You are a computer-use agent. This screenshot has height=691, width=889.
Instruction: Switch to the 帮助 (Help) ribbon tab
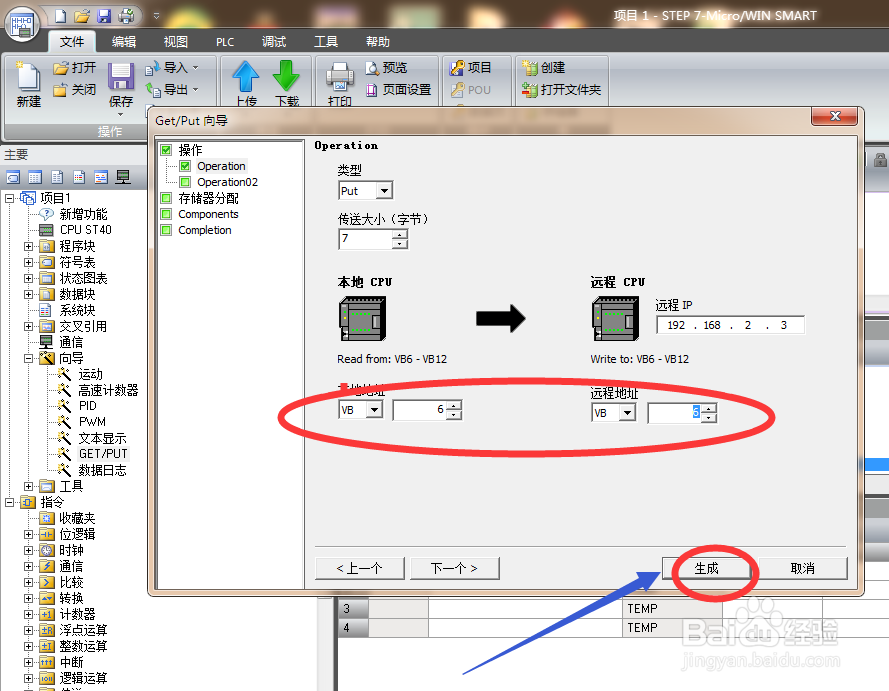[378, 42]
